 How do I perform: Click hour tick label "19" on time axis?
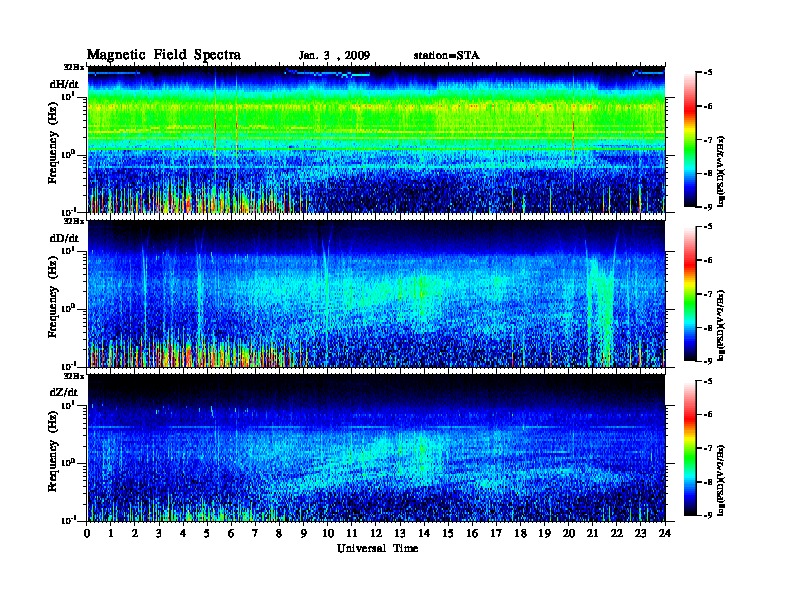click(x=544, y=534)
